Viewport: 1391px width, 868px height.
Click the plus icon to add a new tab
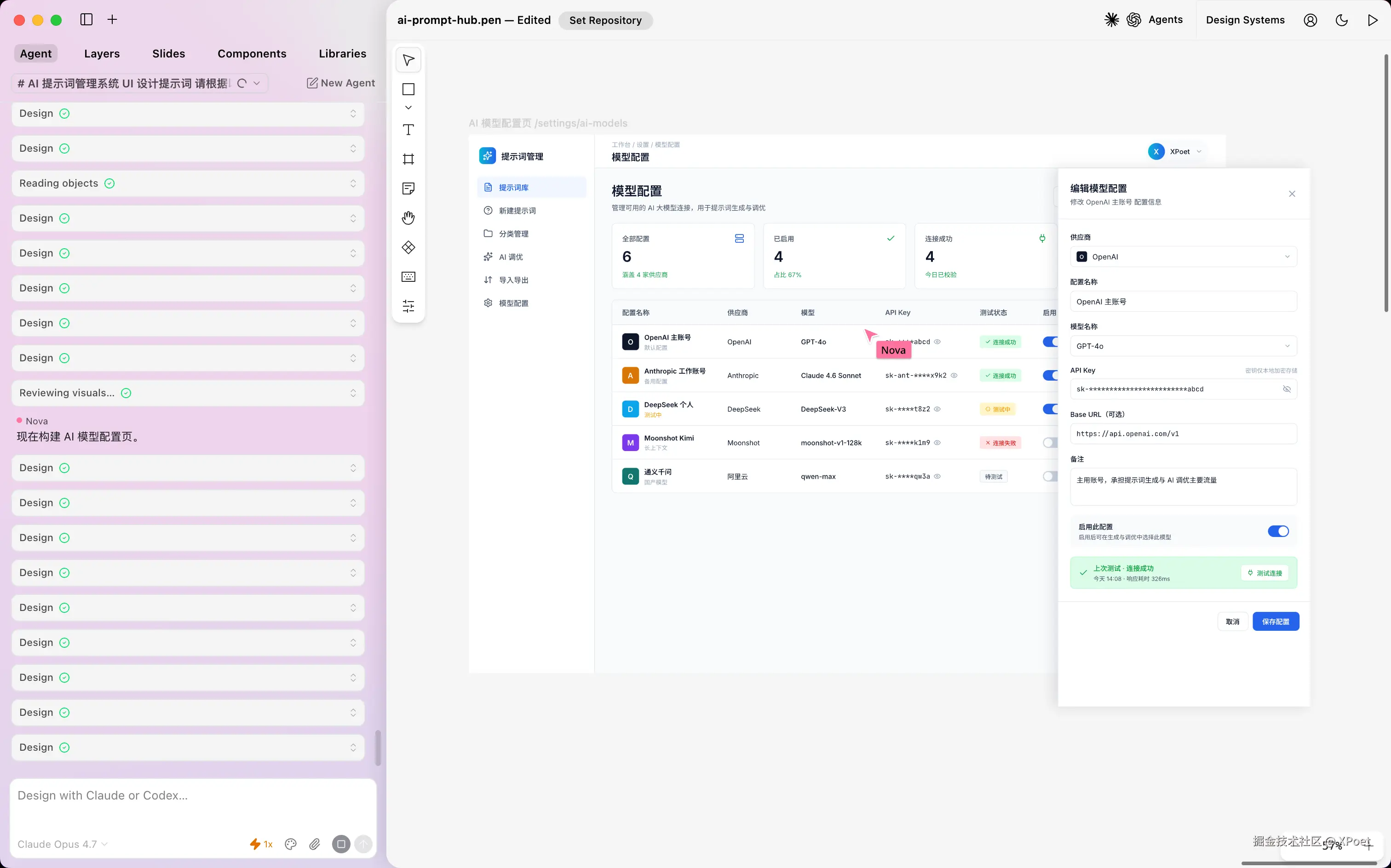pyautogui.click(x=113, y=19)
